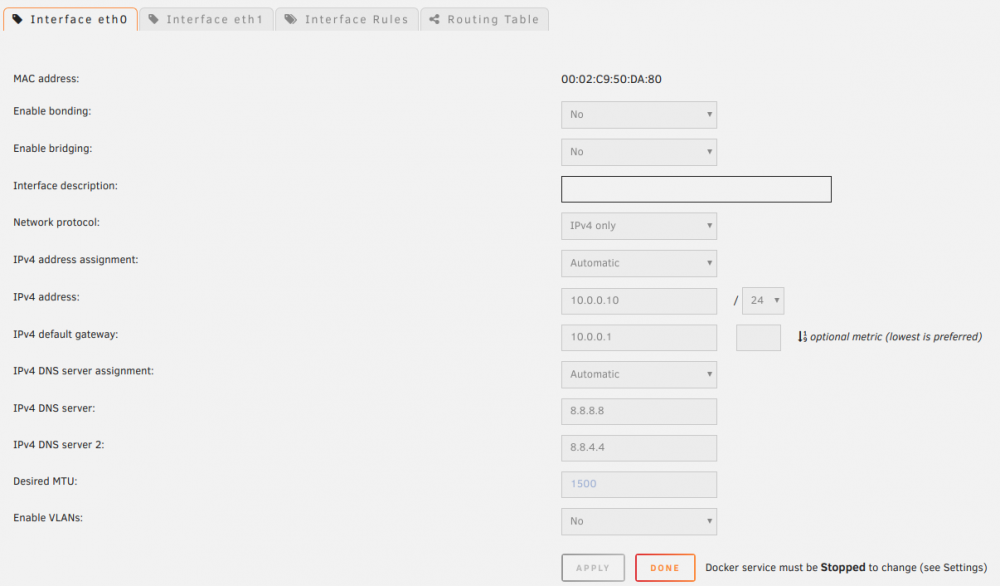The height and width of the screenshot is (586, 1000).
Task: Select the MAC address value 00:02:C9:50:DA:80
Action: coord(611,79)
